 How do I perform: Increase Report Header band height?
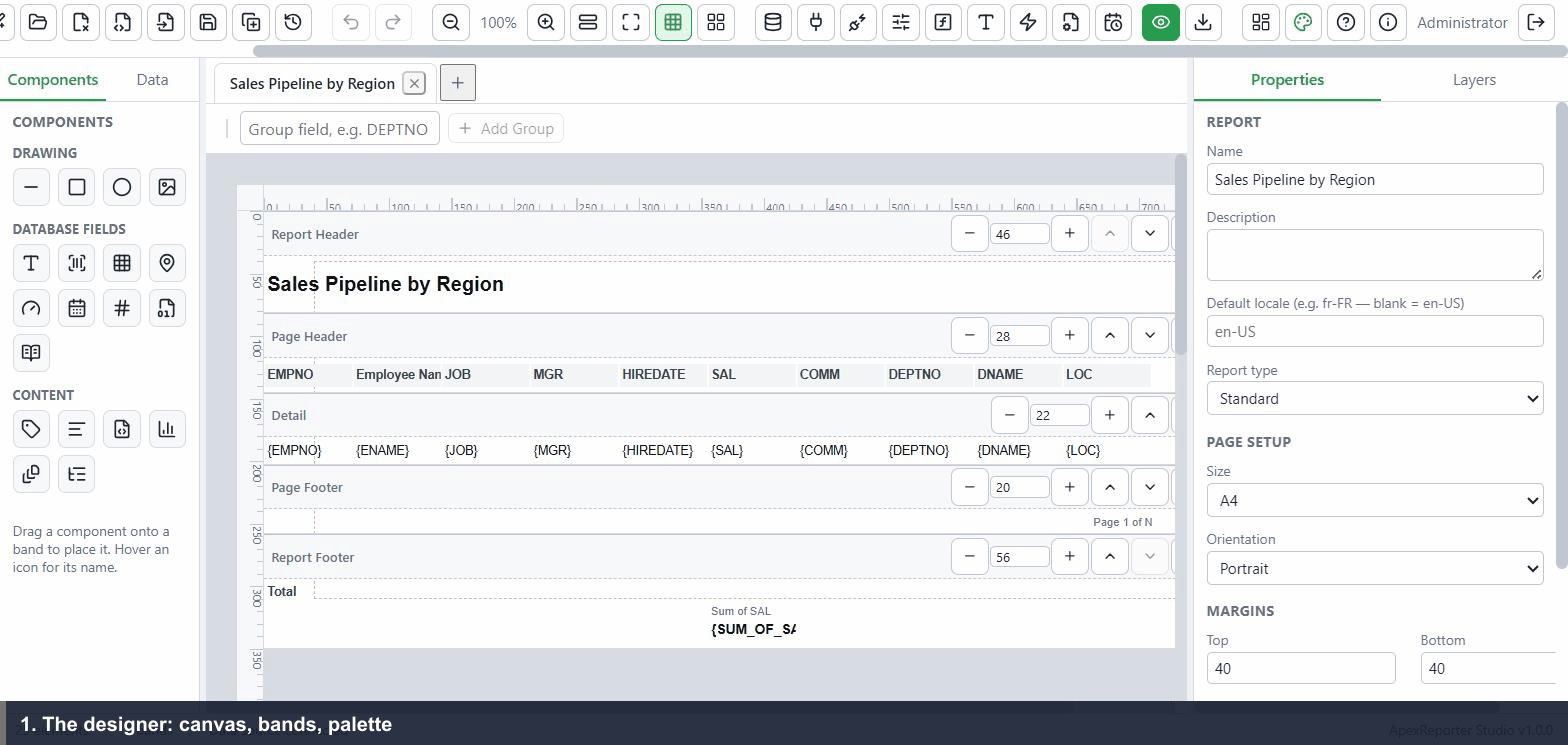tap(1070, 233)
